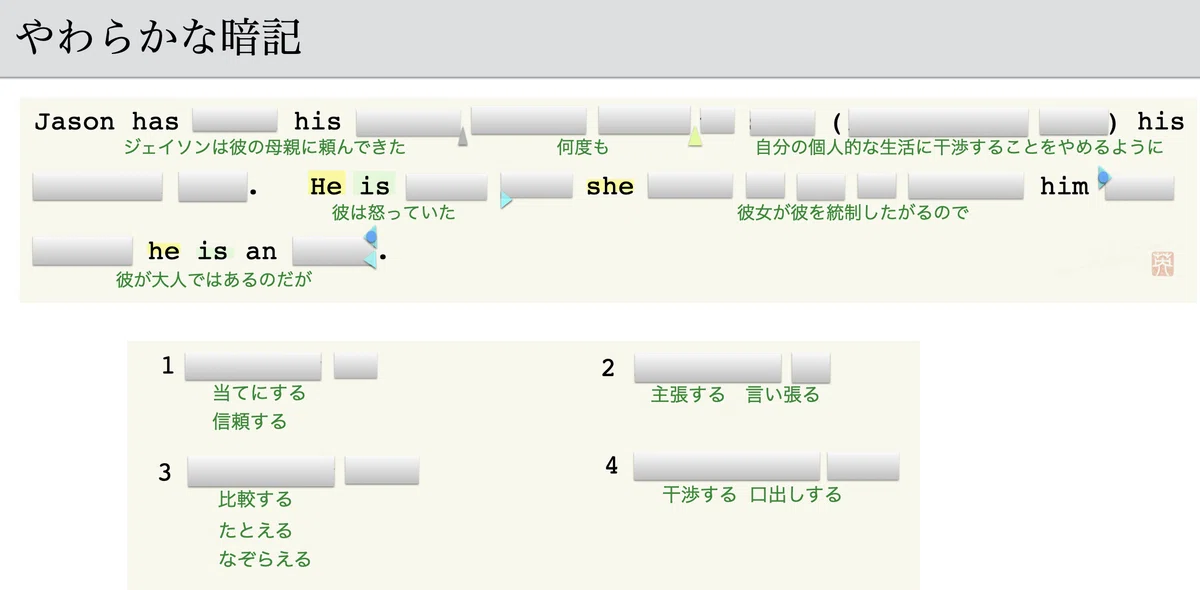Click the highlighted word 'He'
This screenshot has height=590, width=1200.
pyautogui.click(x=326, y=186)
